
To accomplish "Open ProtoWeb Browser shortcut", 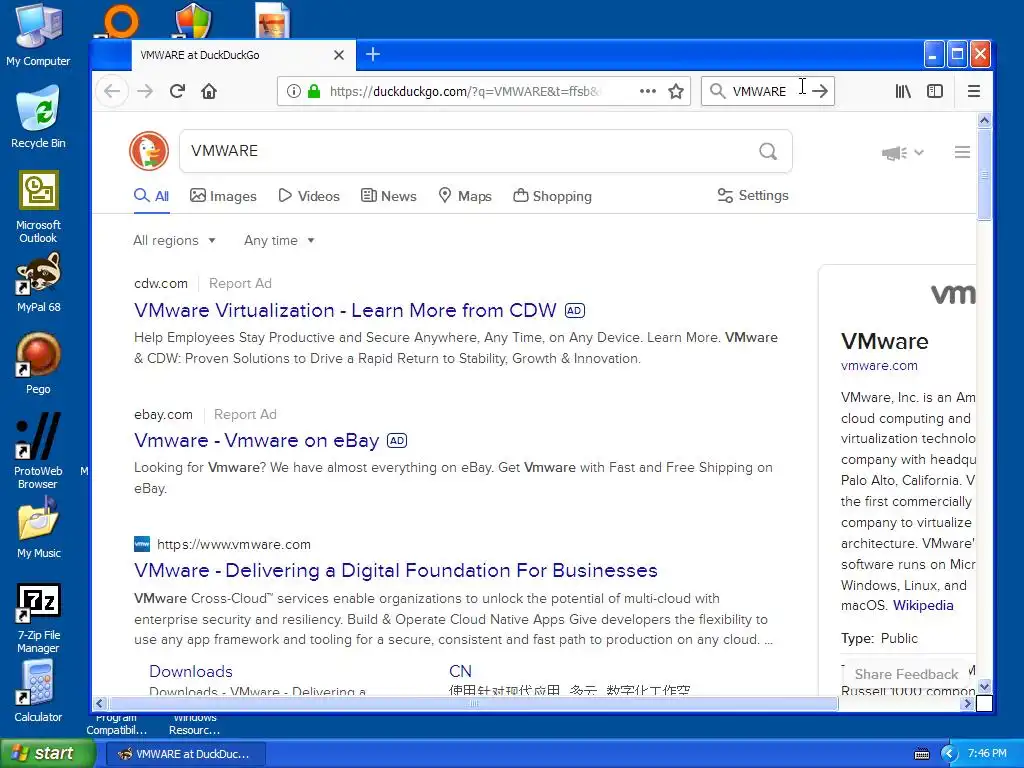I will coord(38,451).
